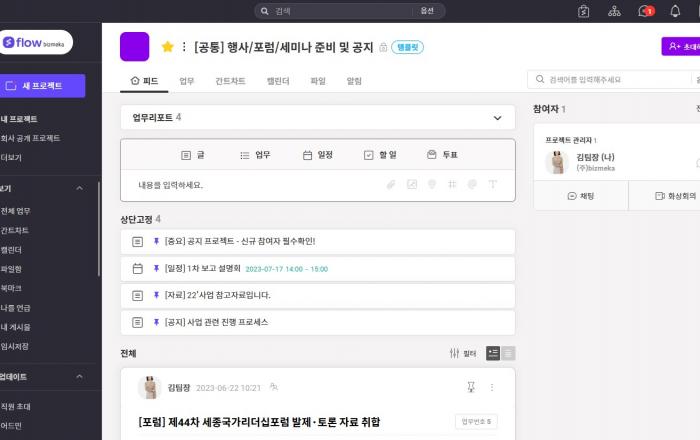Viewport: 700px width, 440px height.
Task: Open the organization chart icon
Action: pos(614,11)
